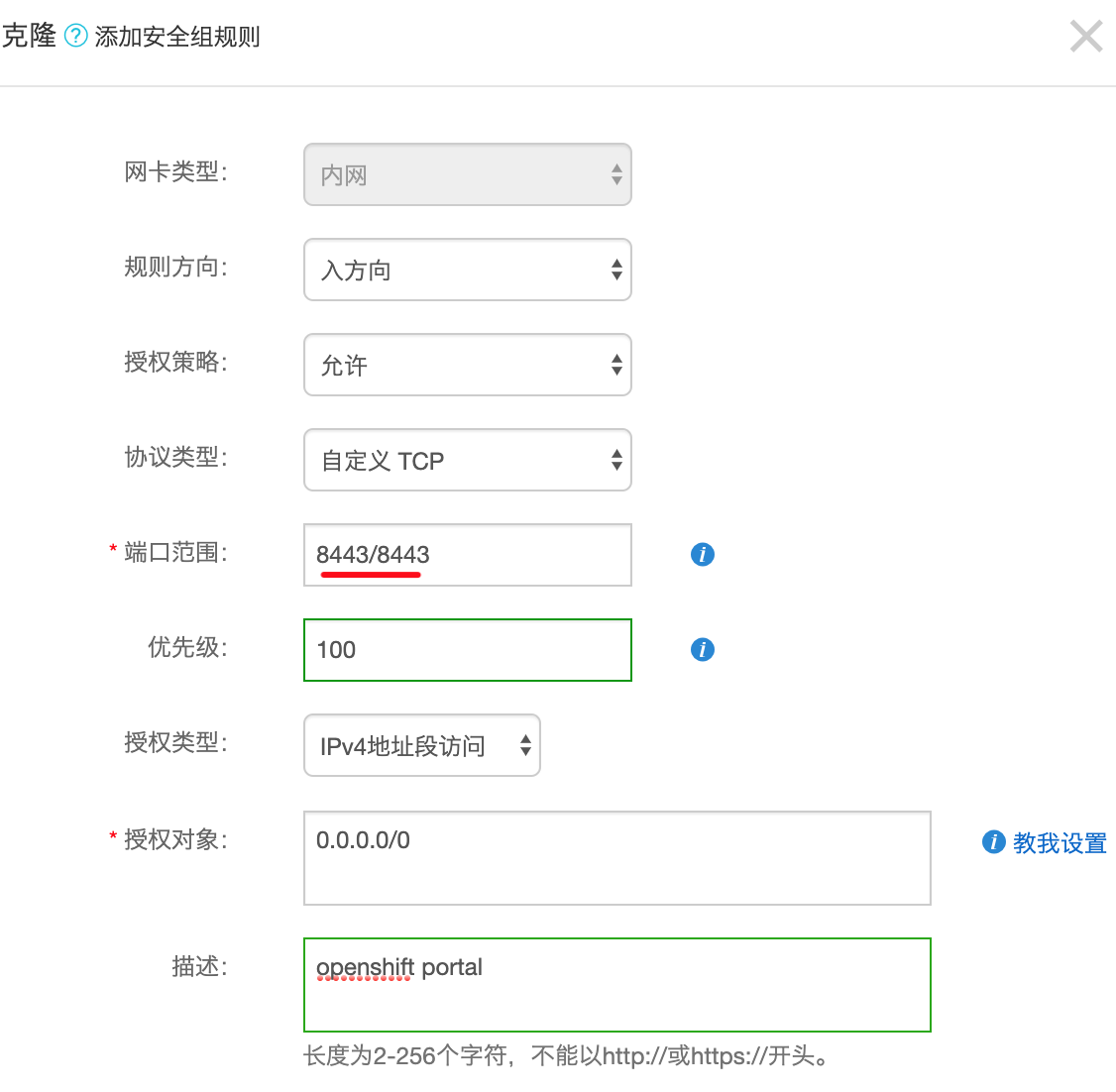
Task: Click the 添加安全组规则 title text
Action: pyautogui.click(x=177, y=37)
